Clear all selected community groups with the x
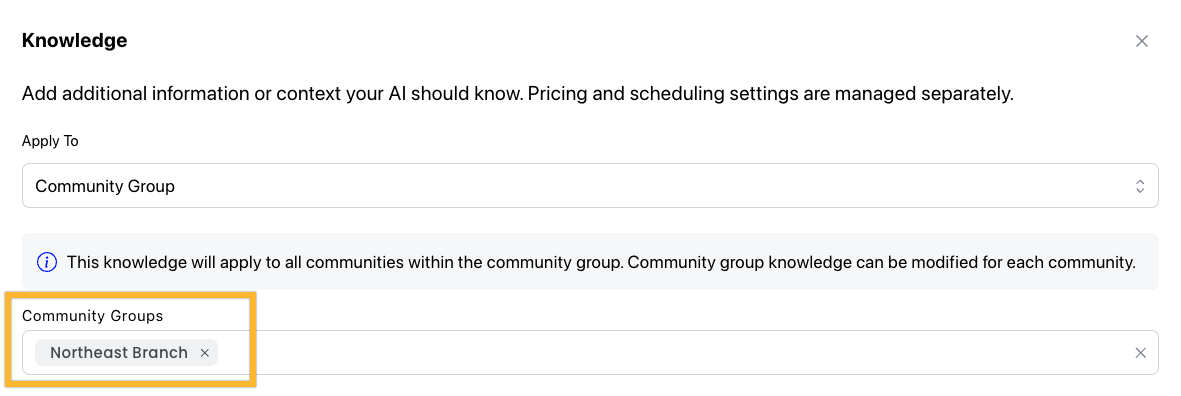This screenshot has height=396, width=1181. (x=1140, y=353)
